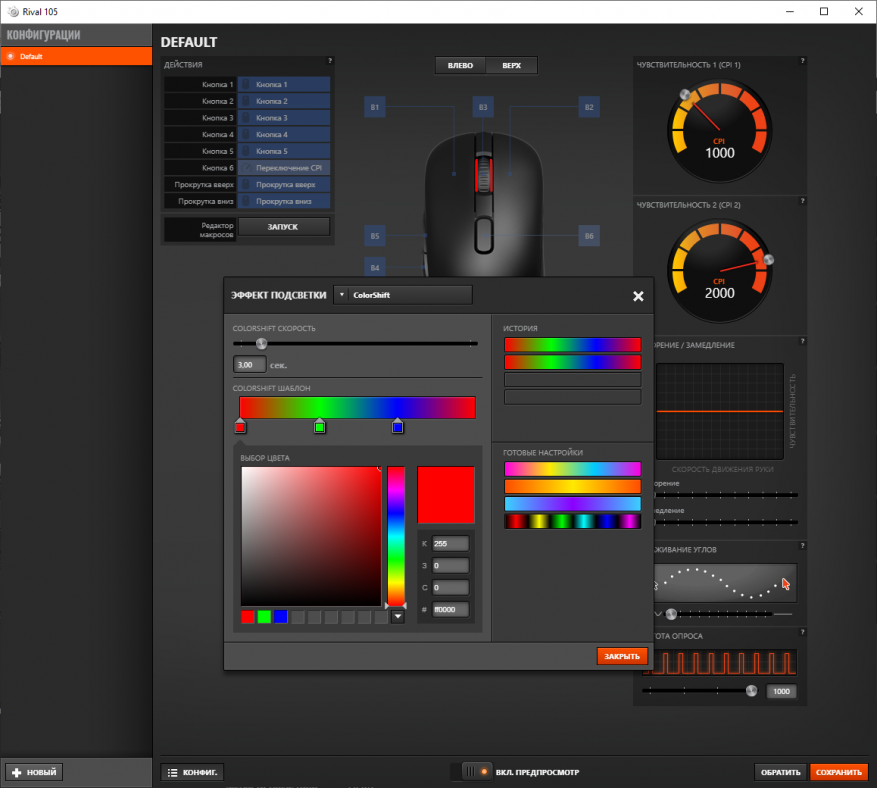Click the B3 mouse button label
The width and height of the screenshot is (877, 788).
(483, 107)
